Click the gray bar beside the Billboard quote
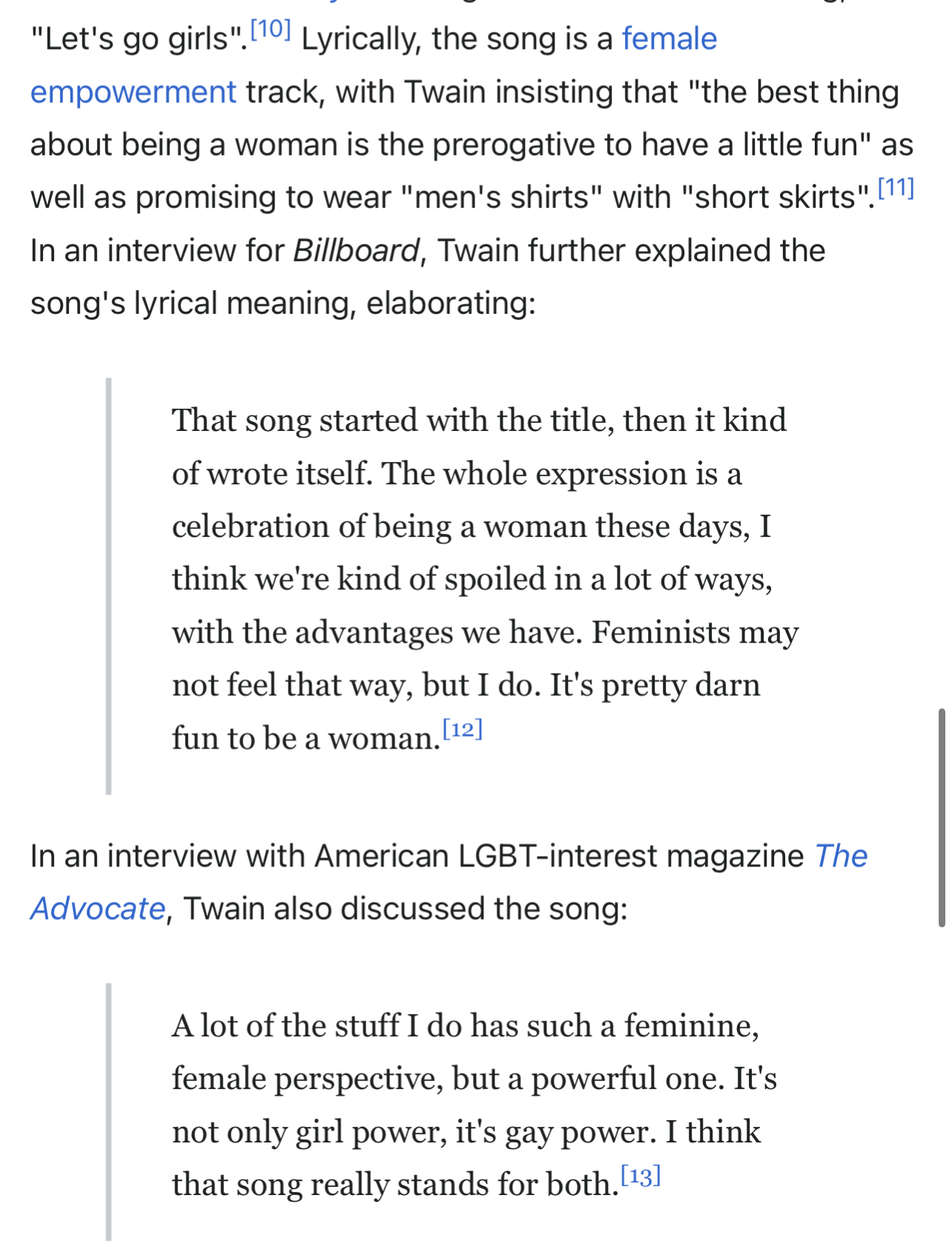This screenshot has height=1247, width=952. point(109,586)
